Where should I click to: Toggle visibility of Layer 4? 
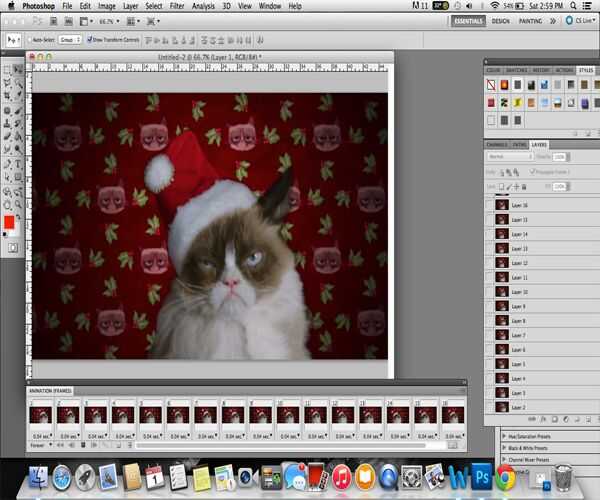pyautogui.click(x=489, y=379)
